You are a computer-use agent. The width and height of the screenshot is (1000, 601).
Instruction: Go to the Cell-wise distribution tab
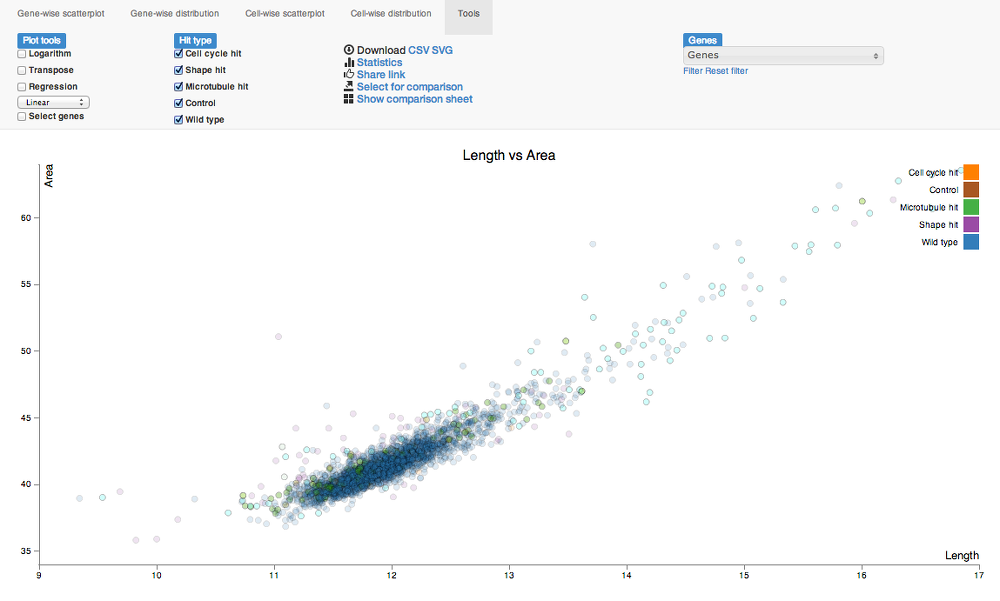391,14
